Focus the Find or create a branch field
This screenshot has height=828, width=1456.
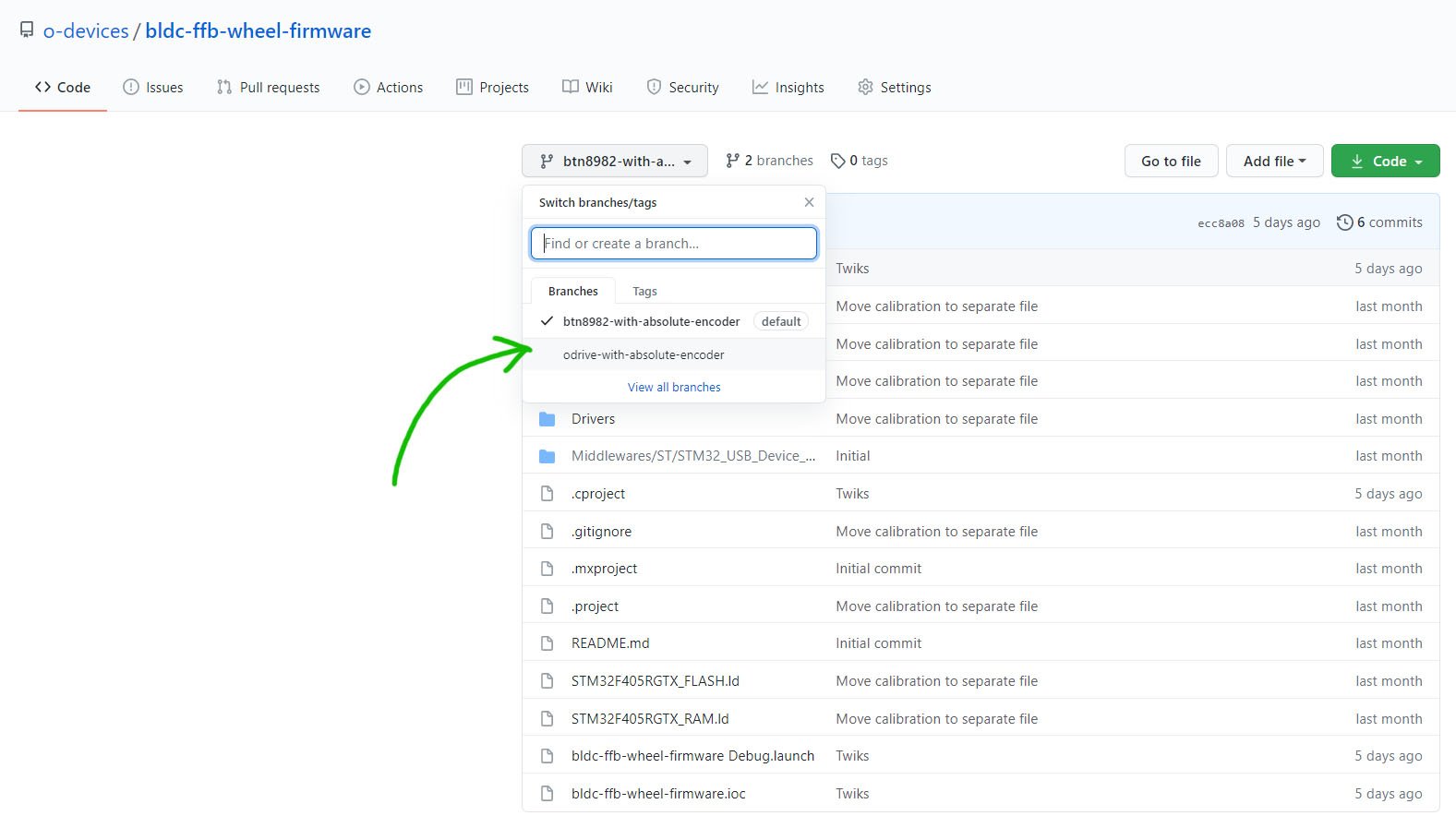coord(674,244)
